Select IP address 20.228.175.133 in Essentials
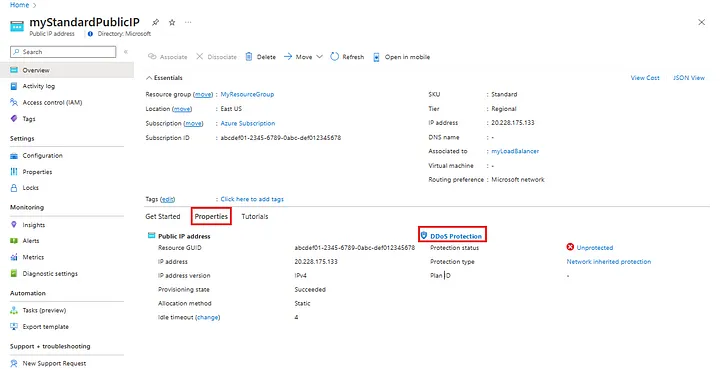The image size is (720, 369). 513,123
